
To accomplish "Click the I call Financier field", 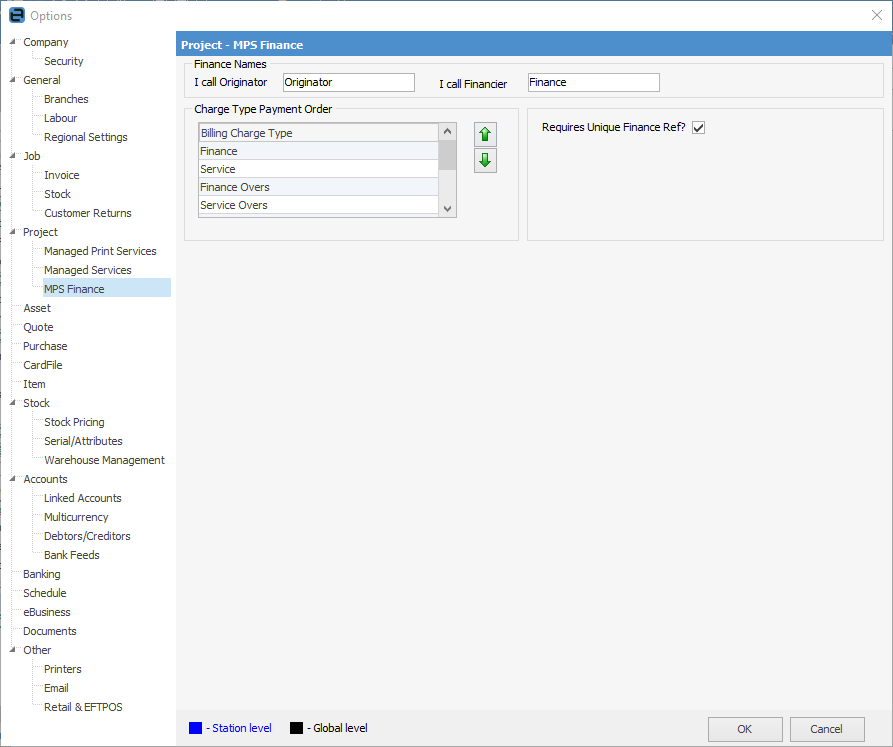I will point(593,82).
